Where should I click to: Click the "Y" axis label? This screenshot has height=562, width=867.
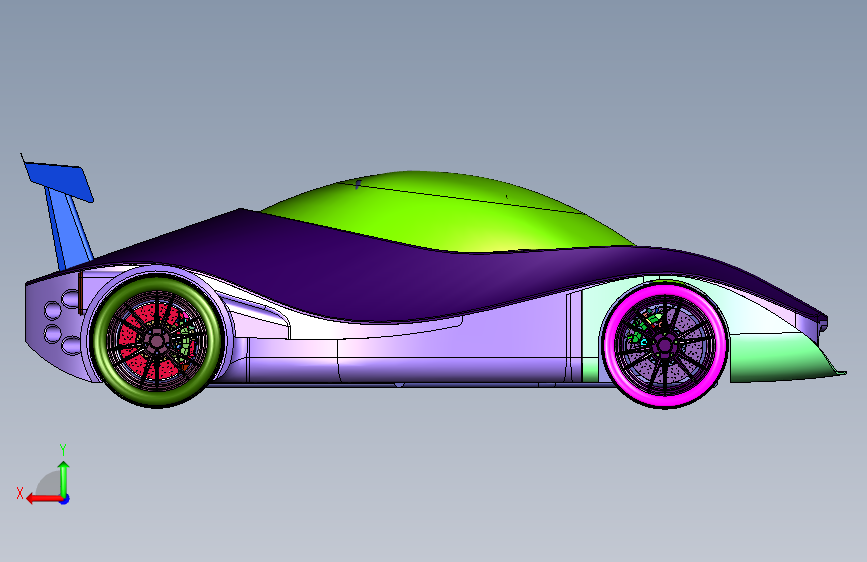click(63, 449)
